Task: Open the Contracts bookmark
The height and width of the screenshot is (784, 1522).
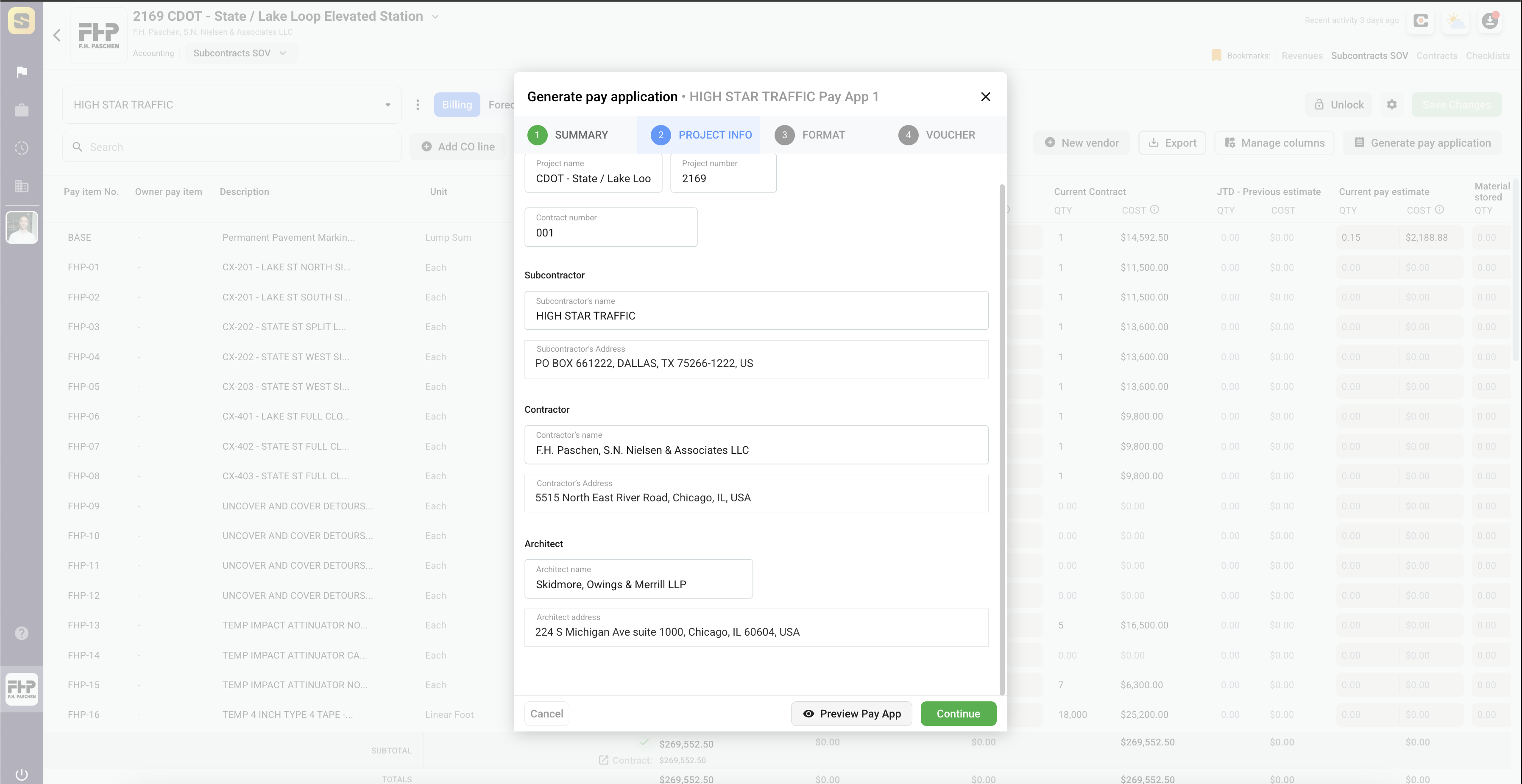Action: point(1437,56)
